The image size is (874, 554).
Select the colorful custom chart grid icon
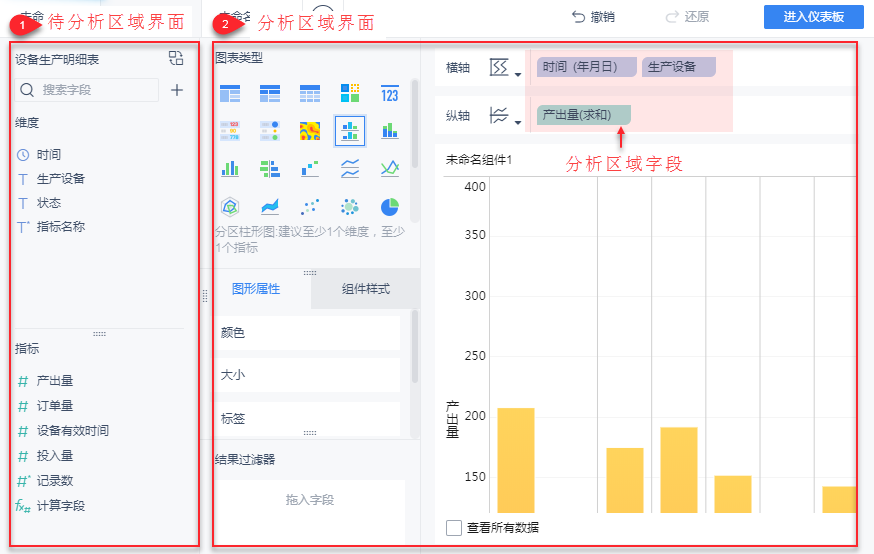point(350,93)
